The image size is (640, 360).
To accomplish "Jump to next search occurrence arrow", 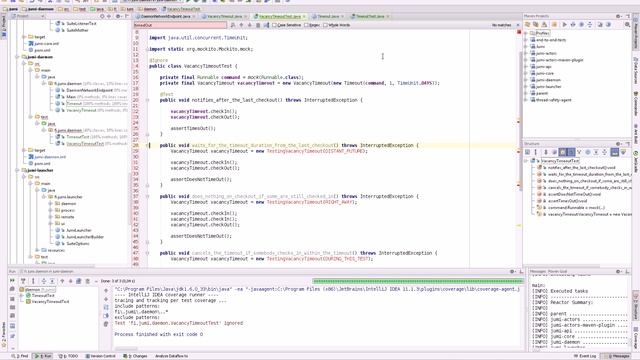I will point(249,25).
